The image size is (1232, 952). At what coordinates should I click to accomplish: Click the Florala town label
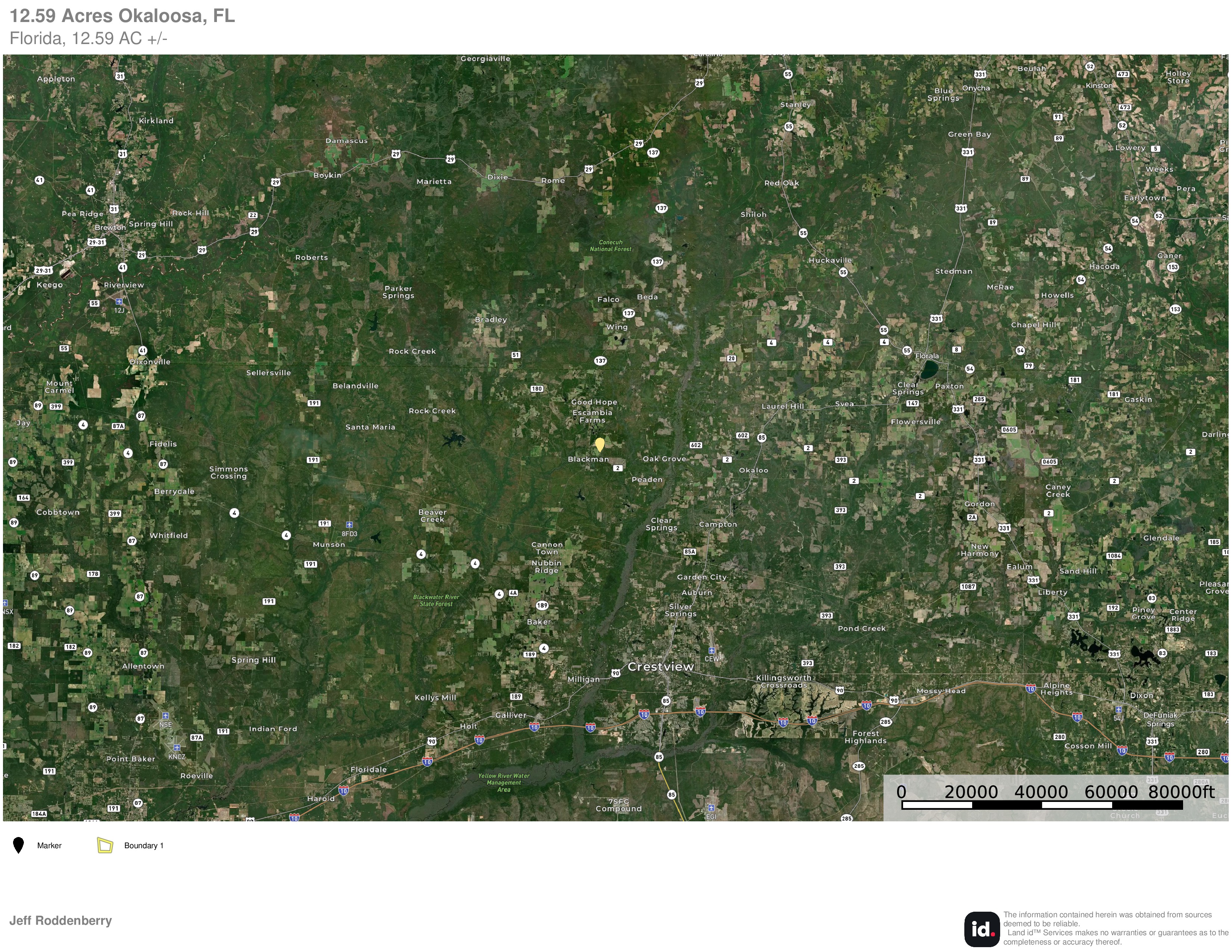pos(927,356)
